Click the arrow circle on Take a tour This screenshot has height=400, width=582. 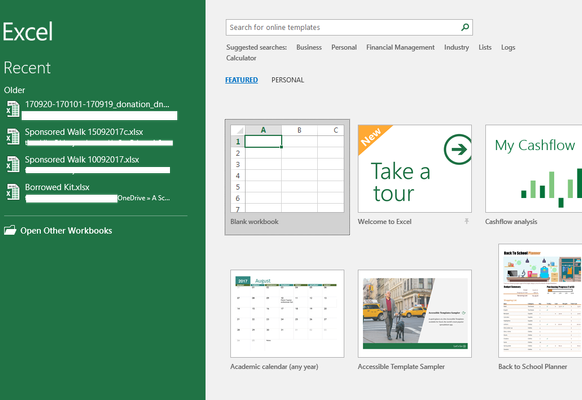point(458,149)
